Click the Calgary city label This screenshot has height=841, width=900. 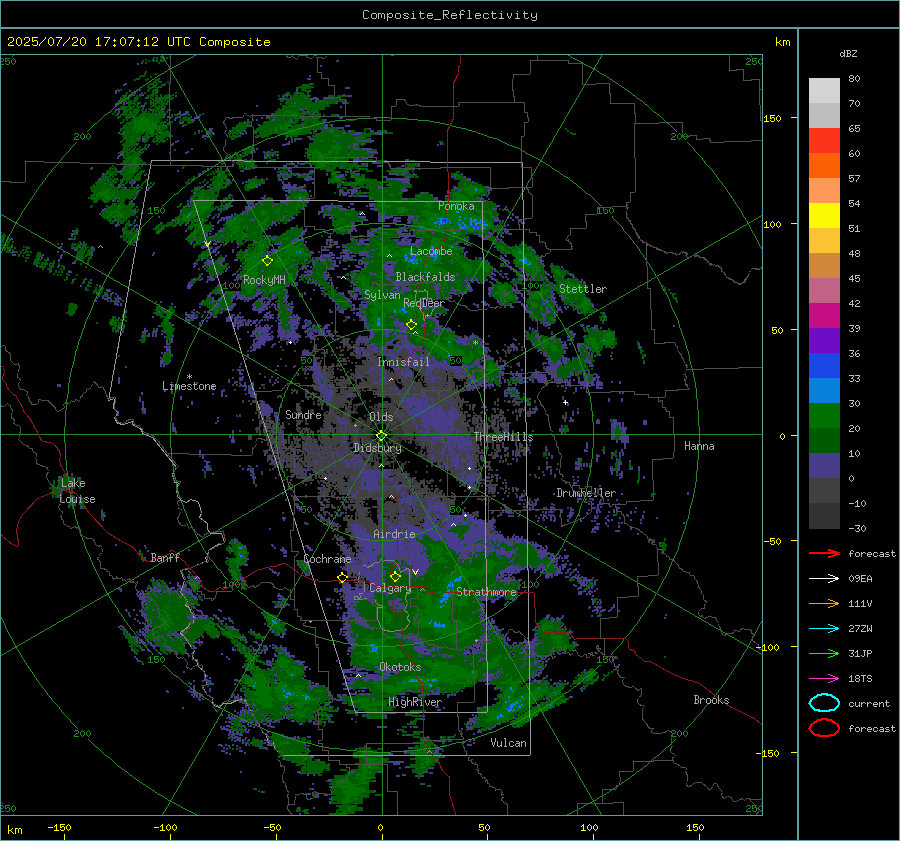pos(390,588)
